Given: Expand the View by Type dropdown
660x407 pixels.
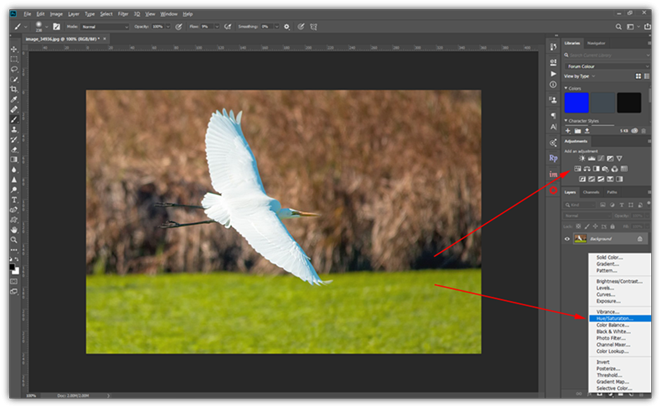Looking at the screenshot, I should (580, 76).
